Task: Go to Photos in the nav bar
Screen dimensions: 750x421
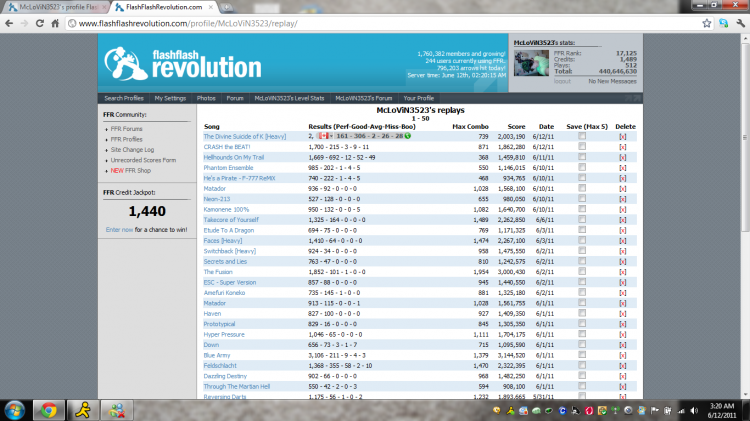Action: 206,98
